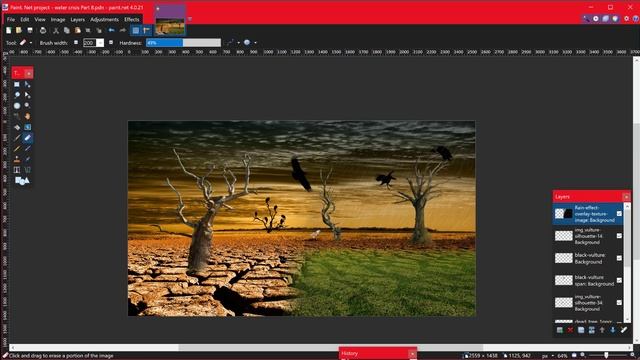Click the New image toolbar icon
Image resolution: width=640 pixels, height=360 pixels.
pos(9,31)
